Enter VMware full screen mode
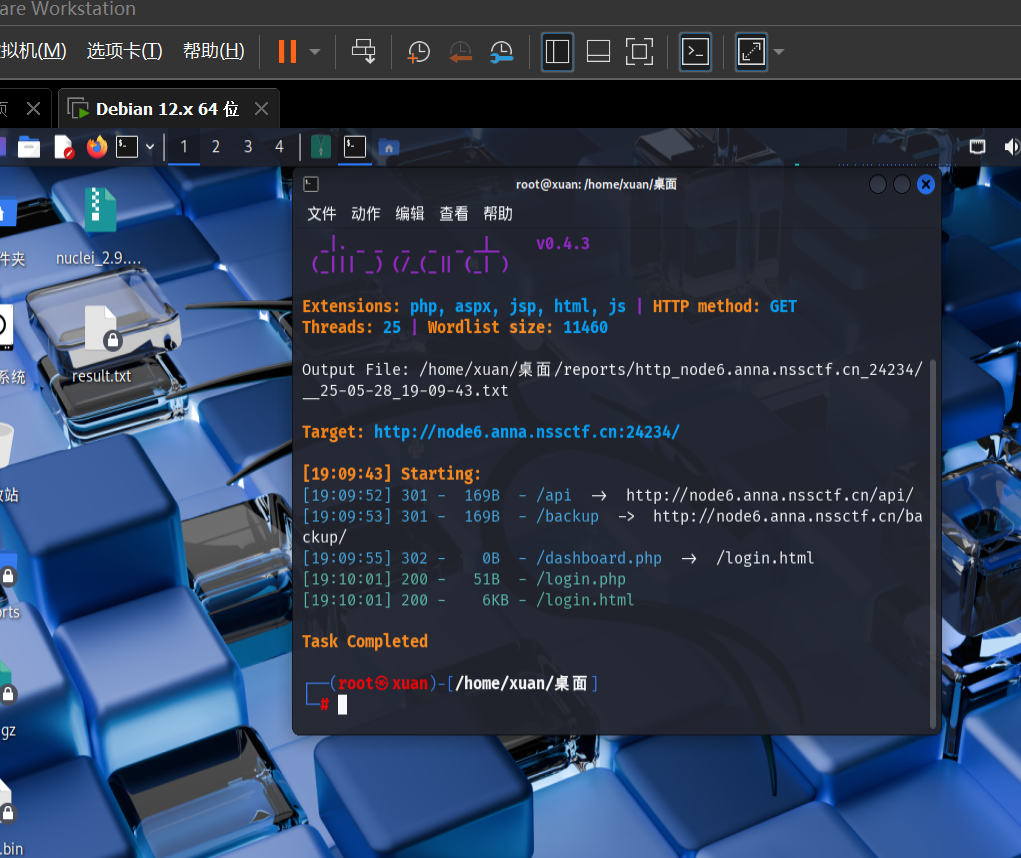This screenshot has width=1021, height=858. point(639,51)
